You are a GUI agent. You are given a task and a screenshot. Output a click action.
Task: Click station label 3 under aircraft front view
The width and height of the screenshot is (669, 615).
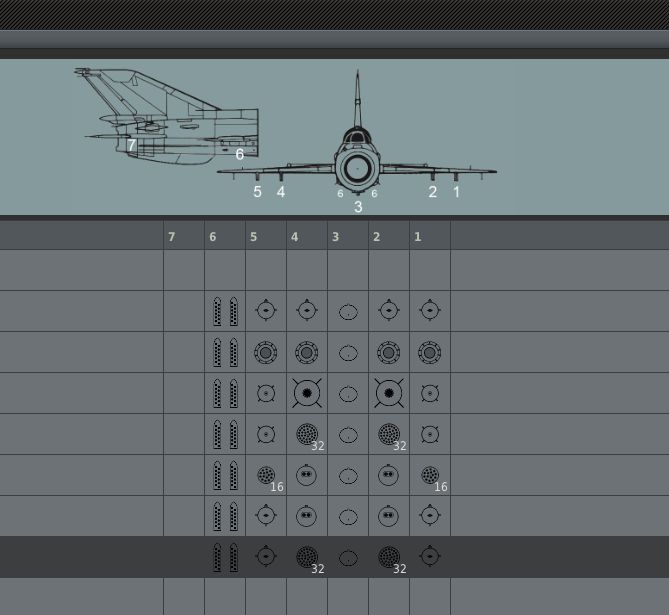(358, 207)
